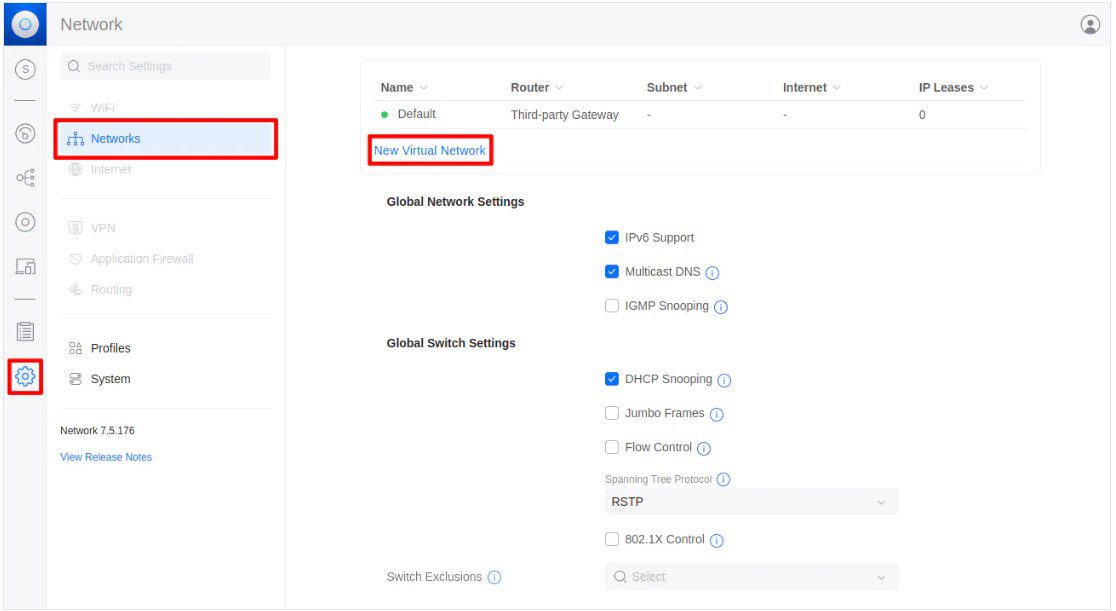Screen dimensions: 1116x611
Task: Click the UniFi logo at top left
Action: pos(24,24)
